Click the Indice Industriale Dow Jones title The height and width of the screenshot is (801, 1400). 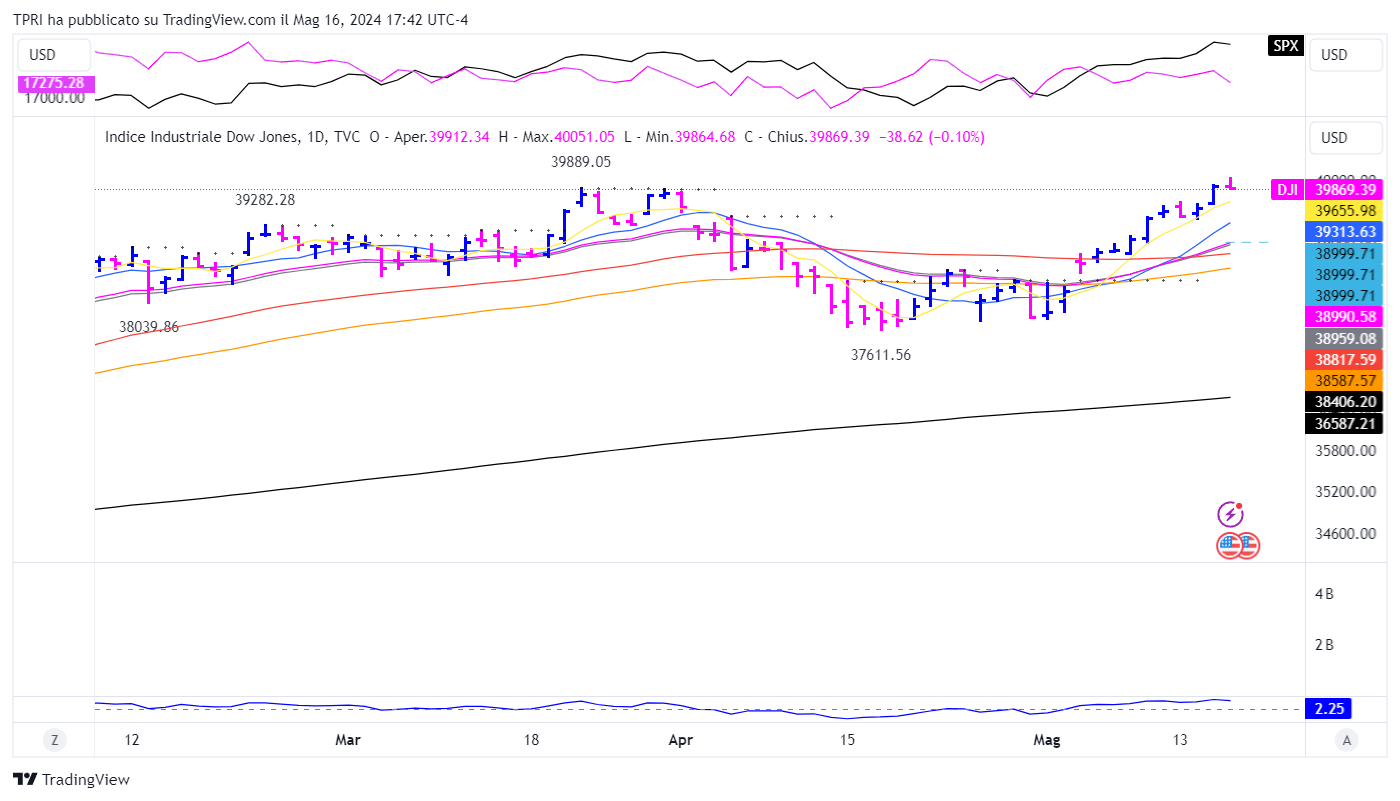click(x=201, y=137)
